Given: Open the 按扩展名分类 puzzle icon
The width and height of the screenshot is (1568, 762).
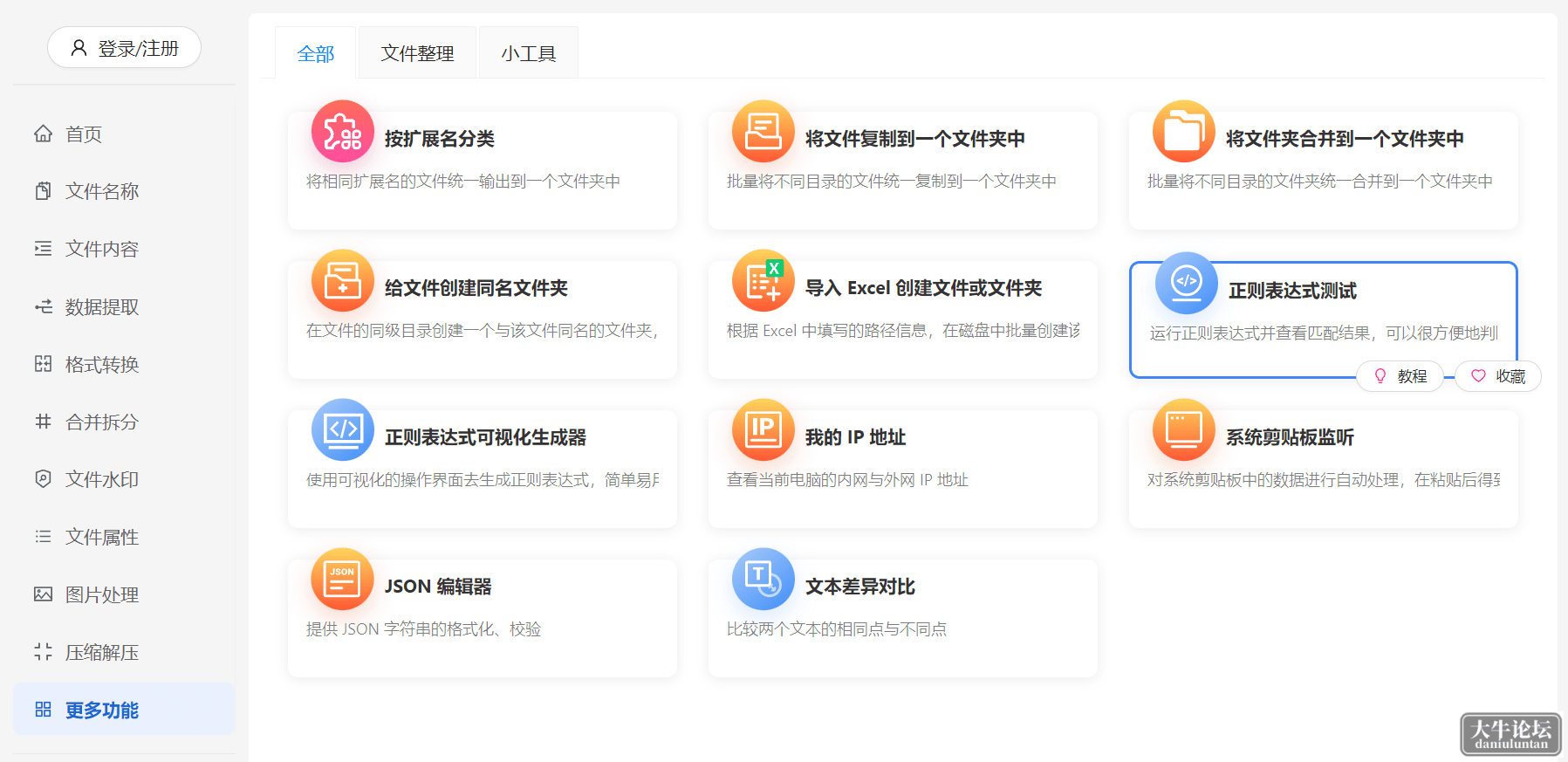Looking at the screenshot, I should pyautogui.click(x=343, y=132).
